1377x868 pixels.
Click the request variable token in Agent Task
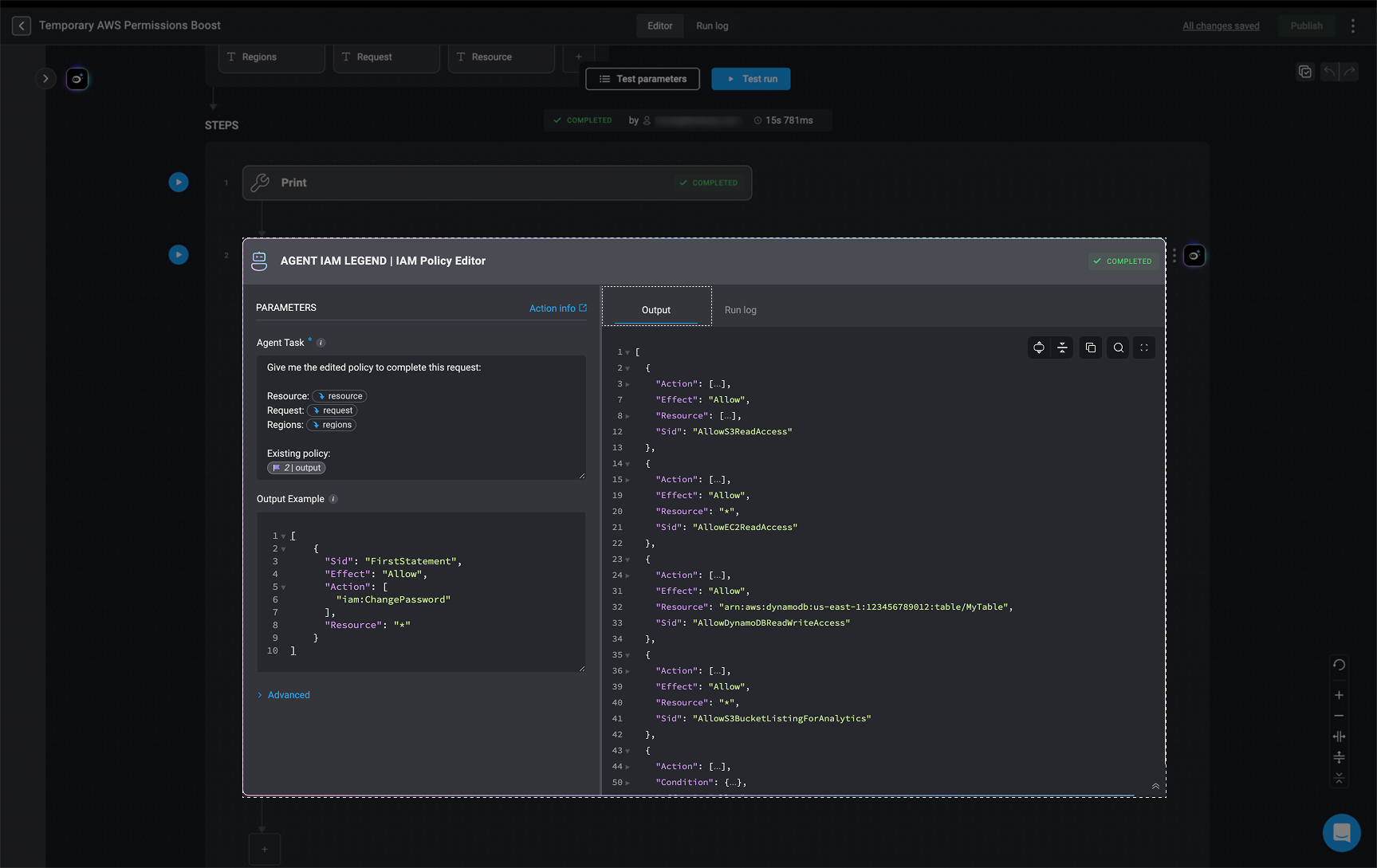[332, 410]
